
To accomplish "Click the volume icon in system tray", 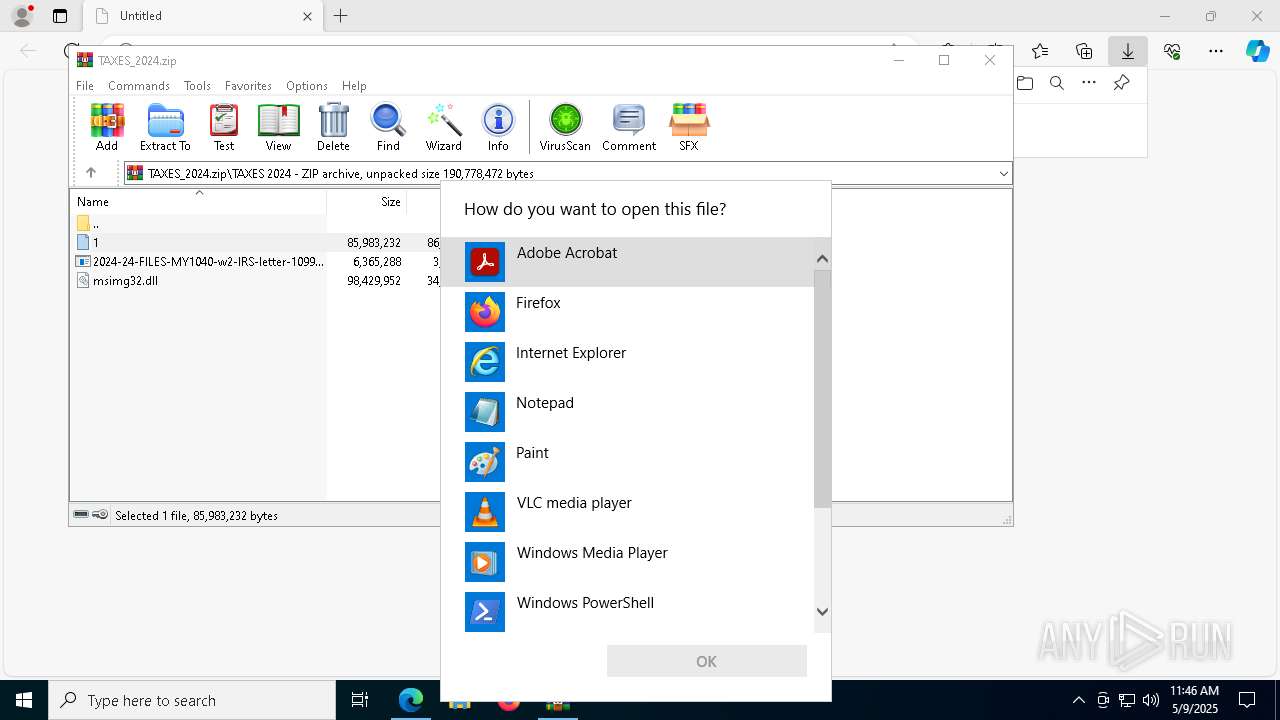I will click(x=1150, y=700).
